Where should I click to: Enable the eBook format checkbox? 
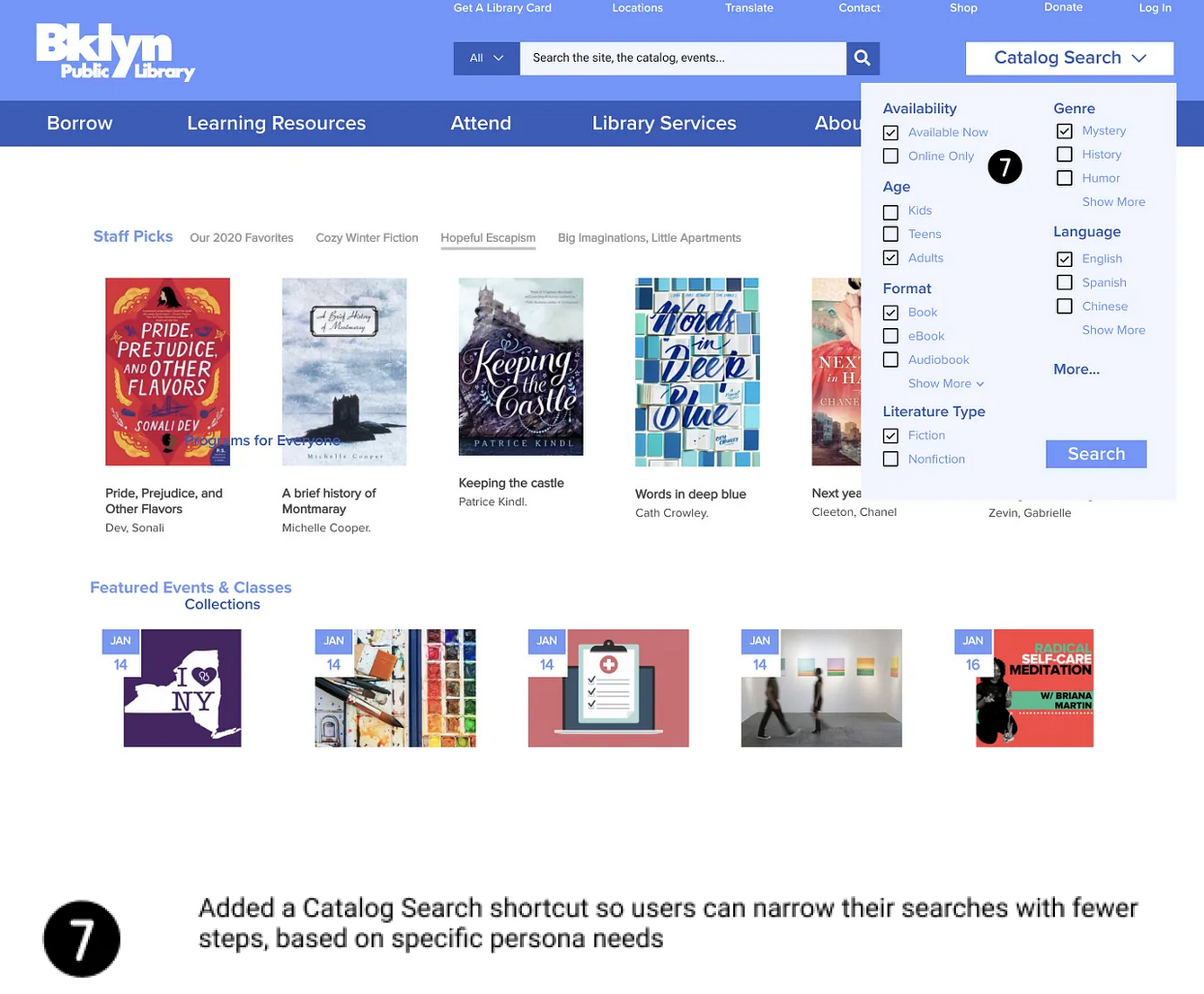pyautogui.click(x=890, y=336)
